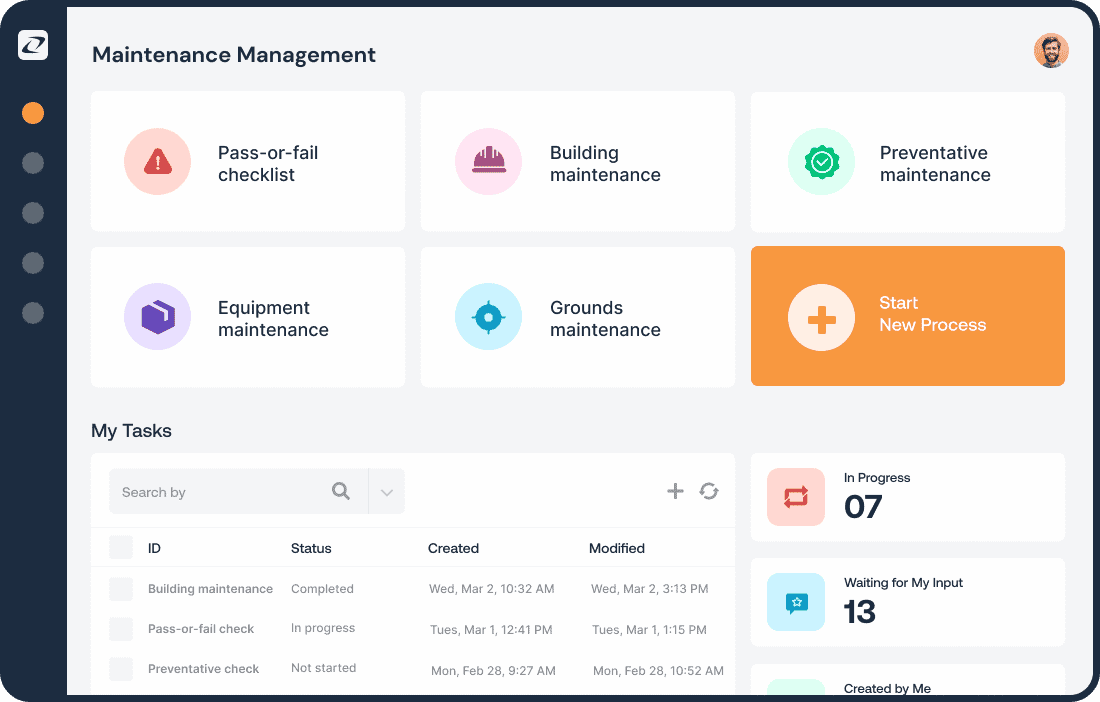This screenshot has height=702, width=1100.
Task: Check the Pass-or-fail check row checkbox
Action: coord(121,629)
